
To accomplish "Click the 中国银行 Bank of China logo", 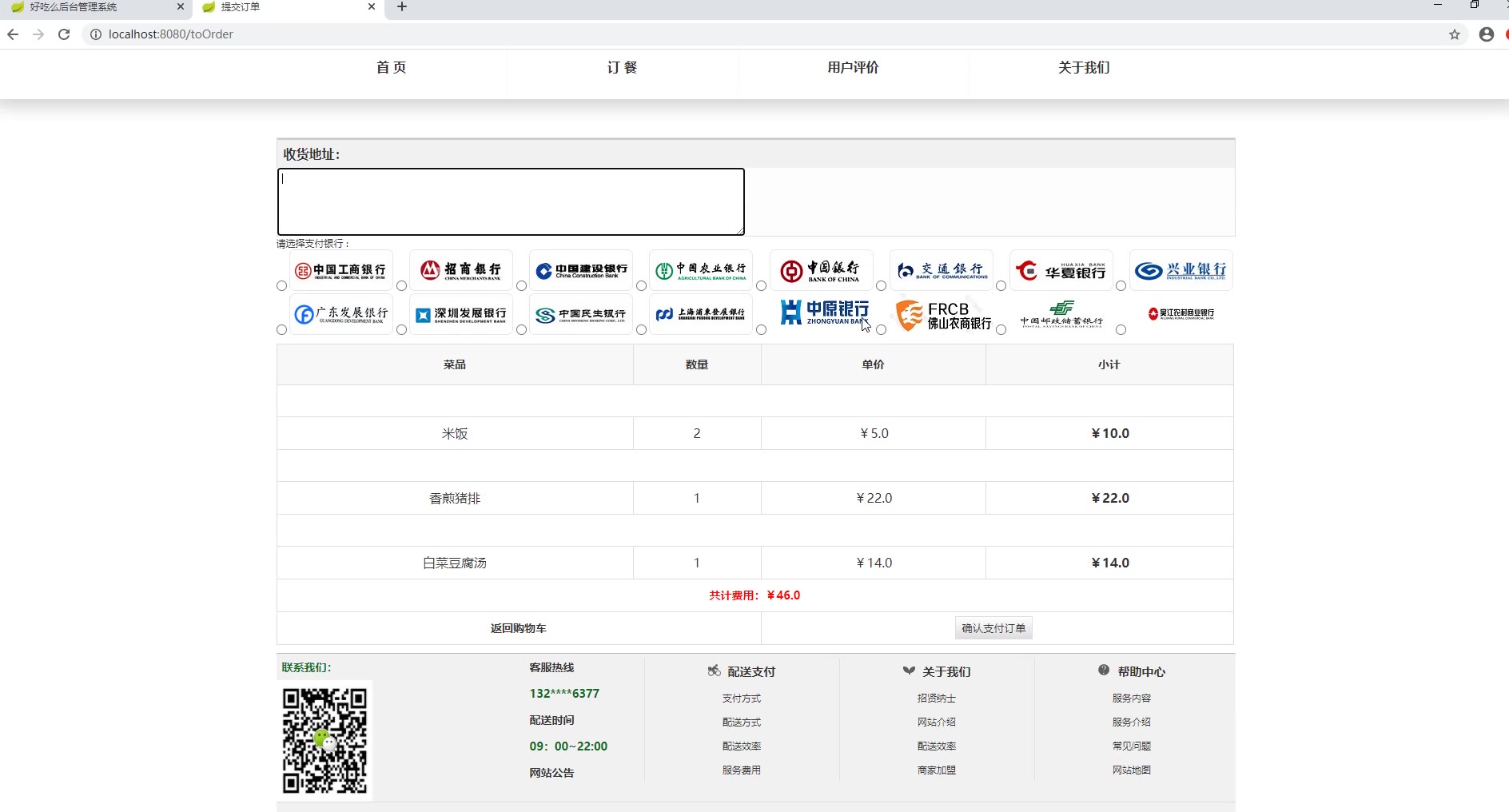I will 821,271.
